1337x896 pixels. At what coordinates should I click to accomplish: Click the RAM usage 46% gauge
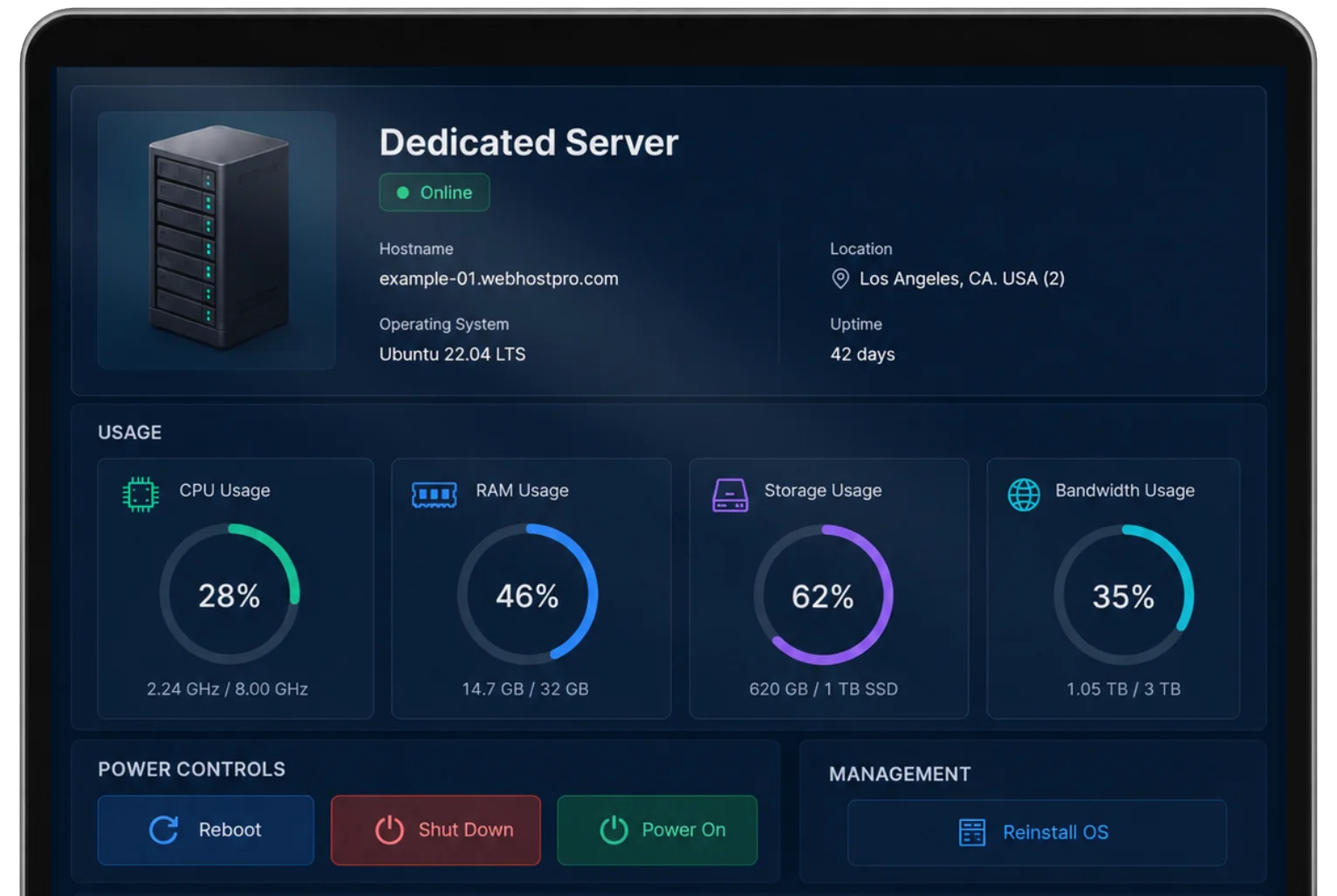point(527,594)
